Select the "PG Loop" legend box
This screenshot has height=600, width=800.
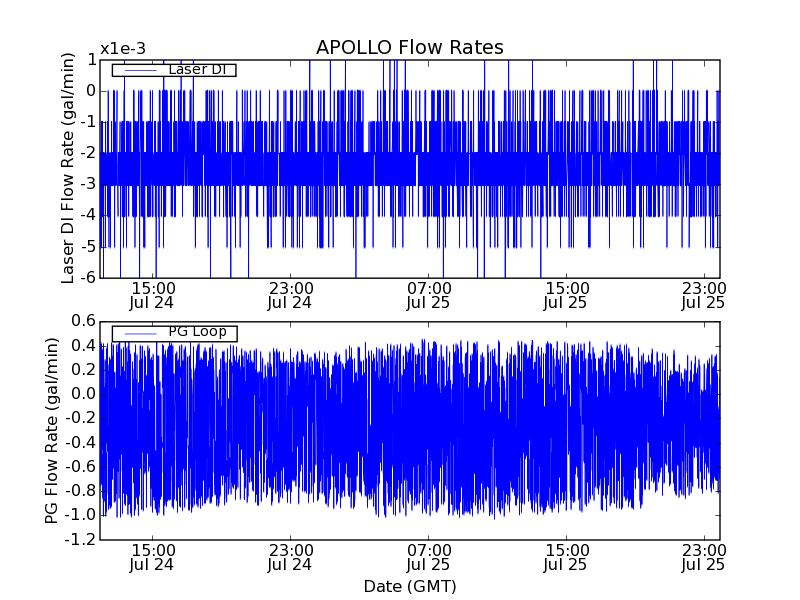(x=174, y=332)
